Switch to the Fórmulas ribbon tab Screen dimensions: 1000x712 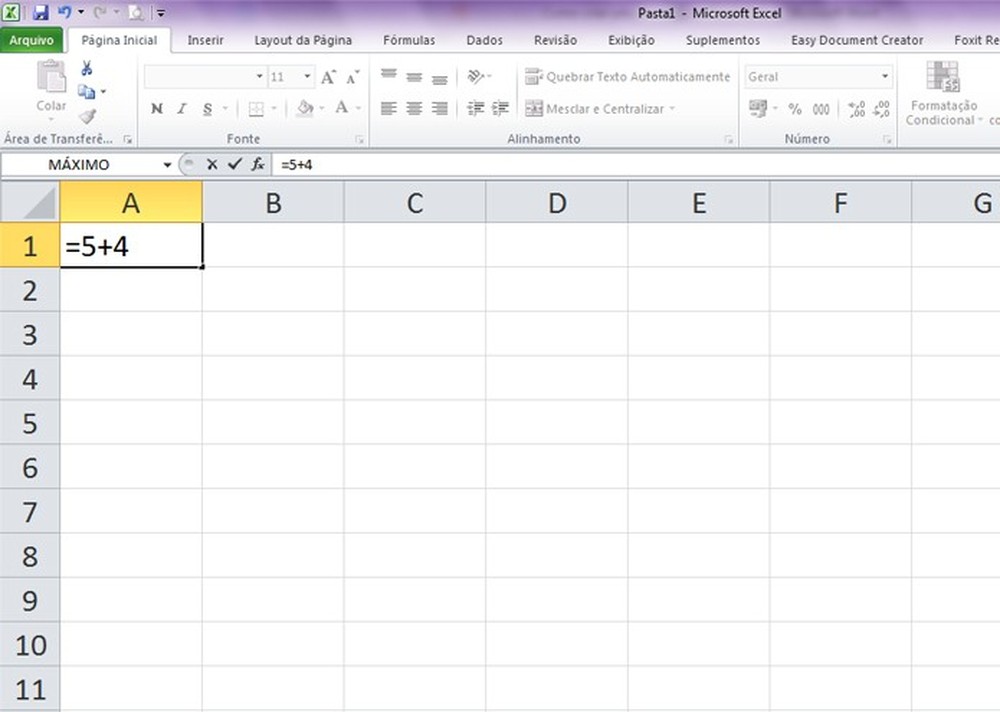coord(408,40)
